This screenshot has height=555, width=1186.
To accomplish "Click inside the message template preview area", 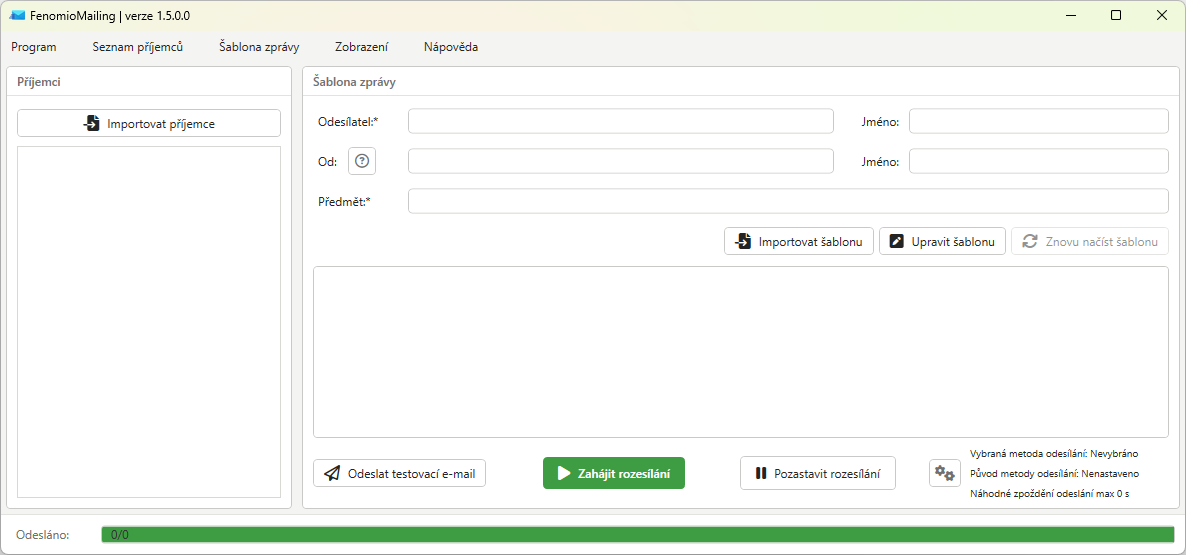I will 740,352.
